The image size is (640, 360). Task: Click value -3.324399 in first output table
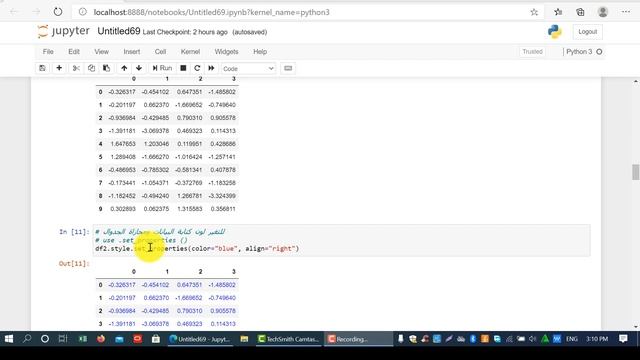click(222, 196)
